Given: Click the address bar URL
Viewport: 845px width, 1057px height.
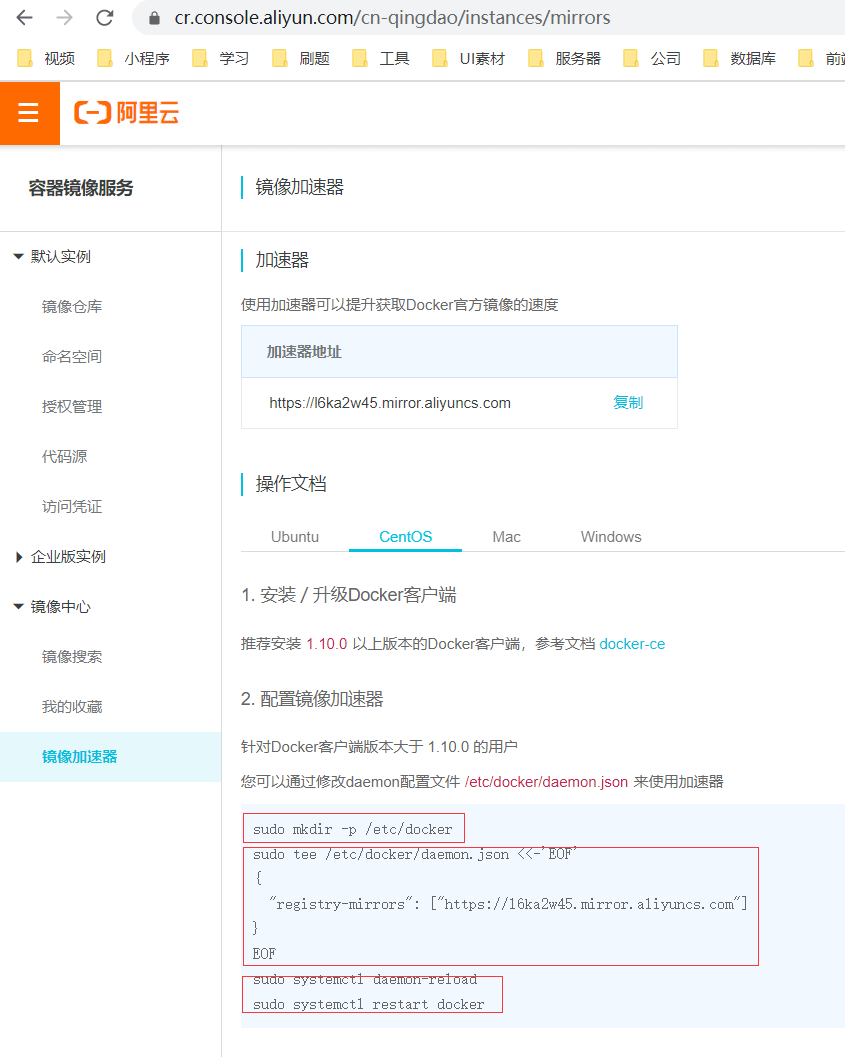Looking at the screenshot, I should tap(392, 18).
